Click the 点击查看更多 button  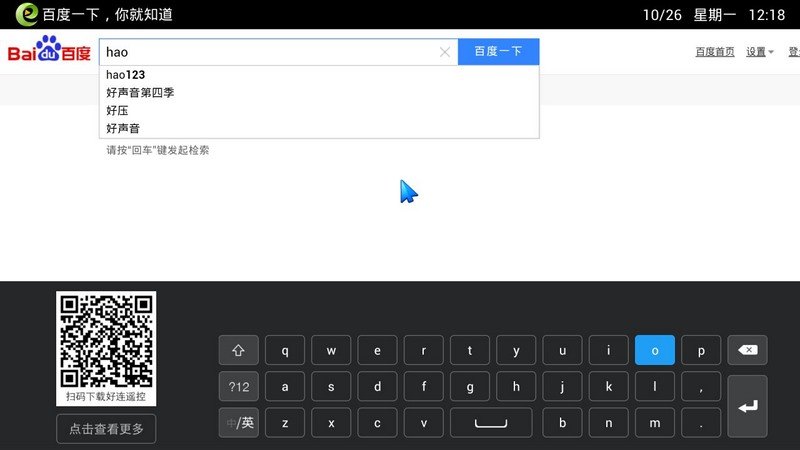106,429
